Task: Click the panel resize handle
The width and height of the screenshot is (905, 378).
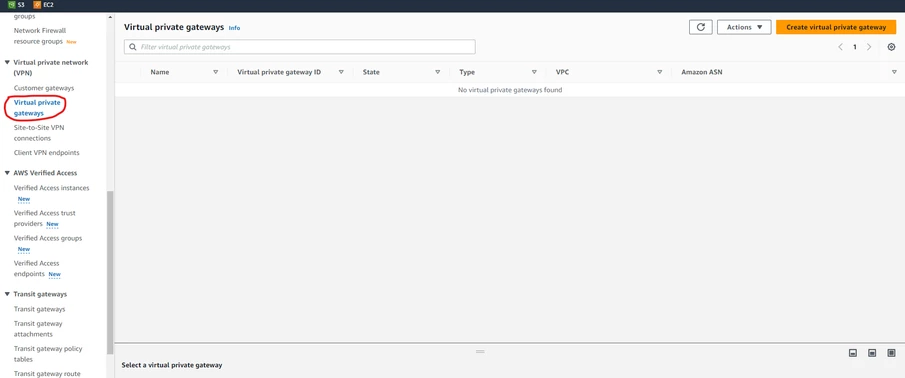Action: (480, 351)
